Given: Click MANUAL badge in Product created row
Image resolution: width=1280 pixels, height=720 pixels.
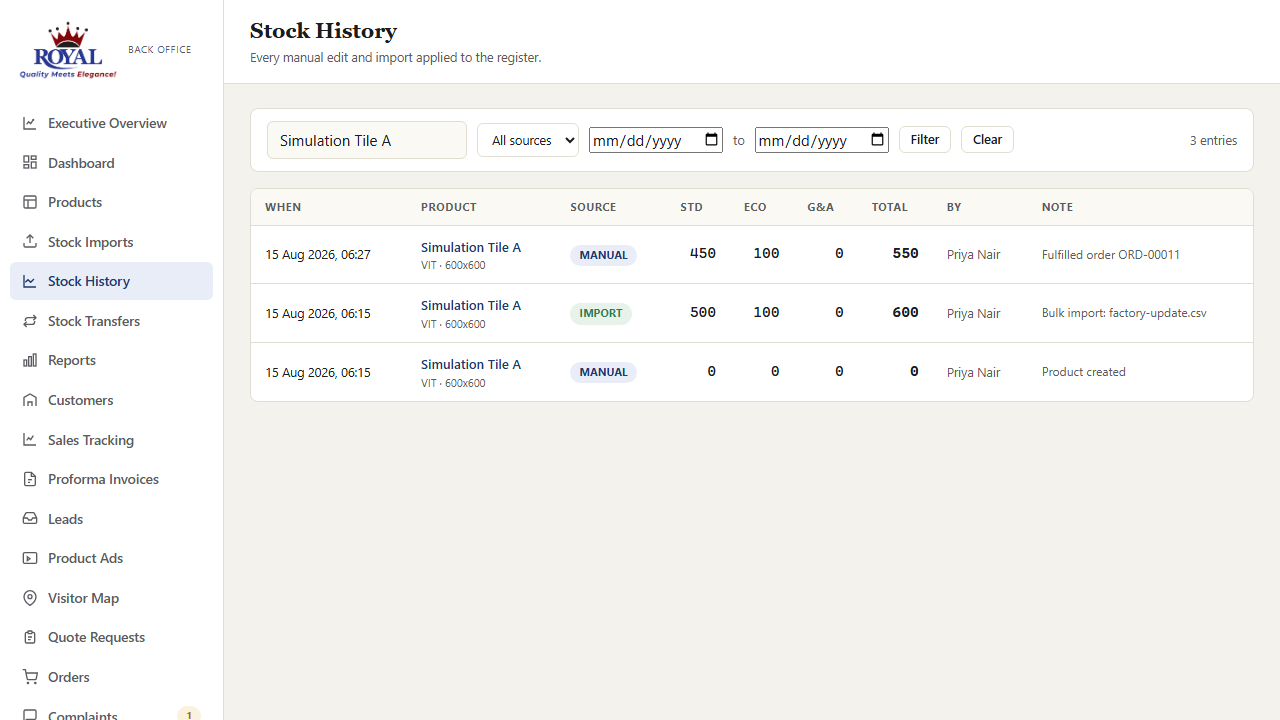Looking at the screenshot, I should click(x=603, y=372).
